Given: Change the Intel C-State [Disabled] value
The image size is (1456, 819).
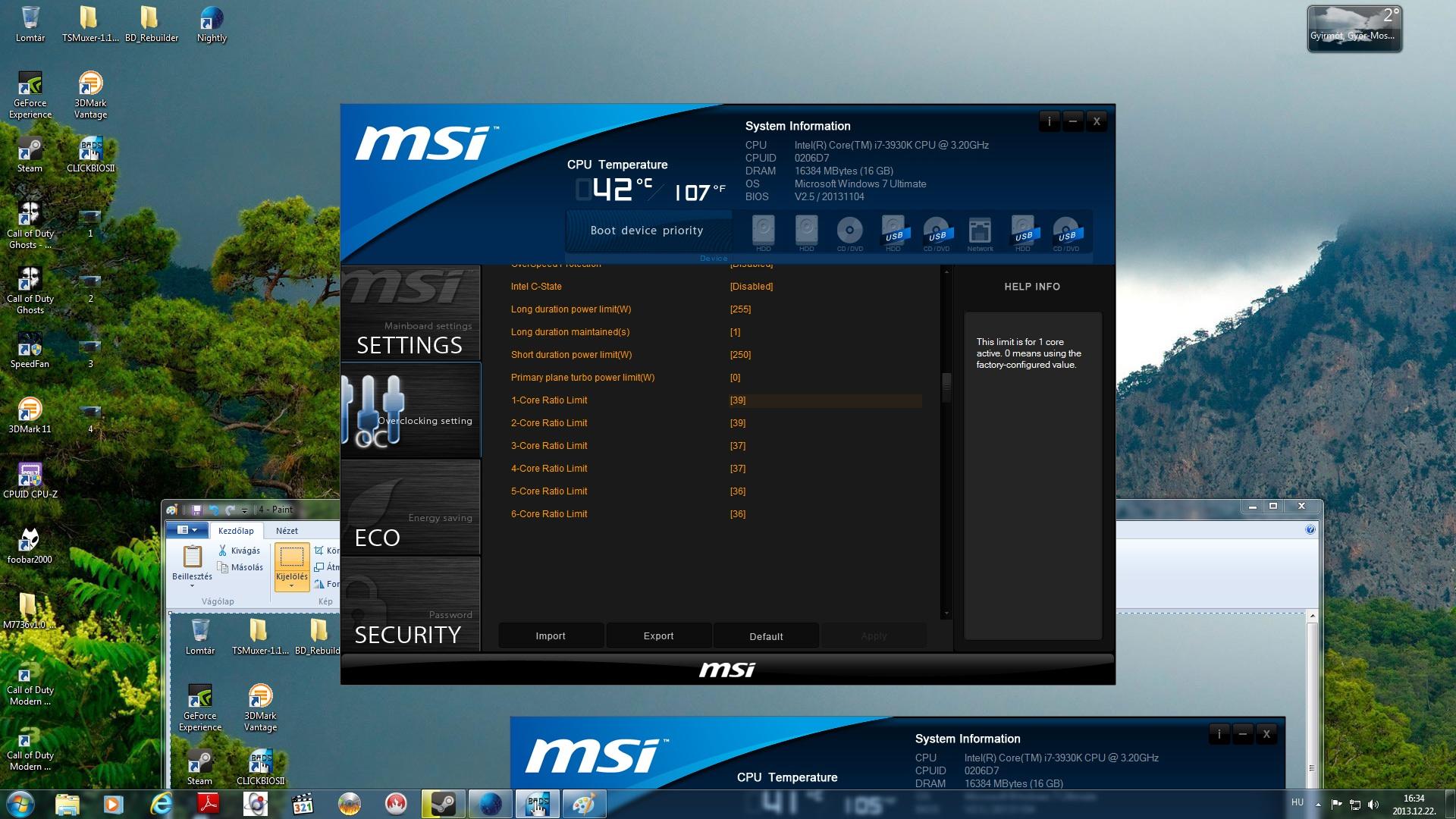Looking at the screenshot, I should (752, 287).
